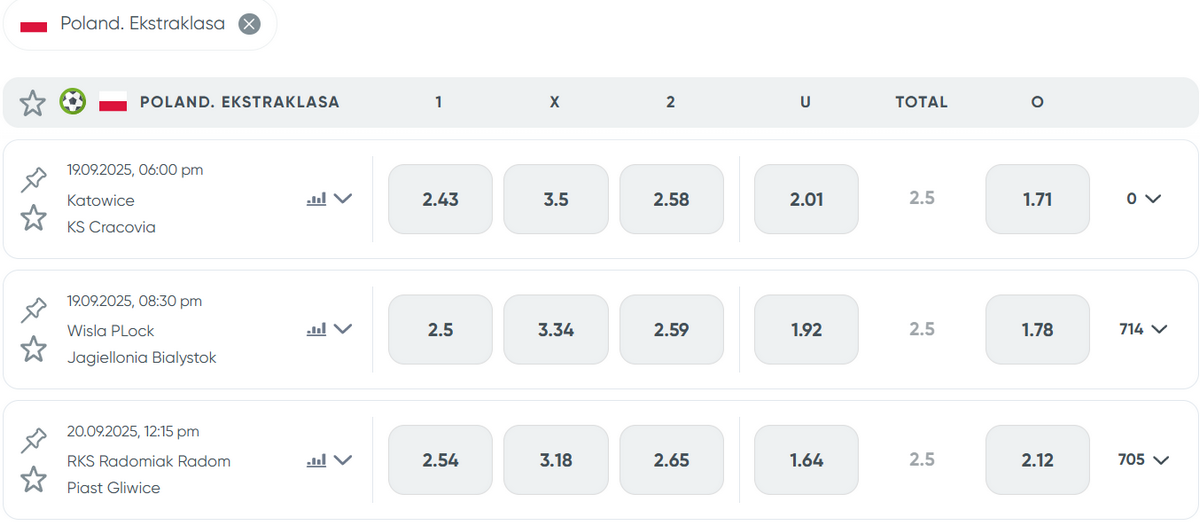
Task: Open statistics icon for Wisla Plock match
Action: (316, 329)
